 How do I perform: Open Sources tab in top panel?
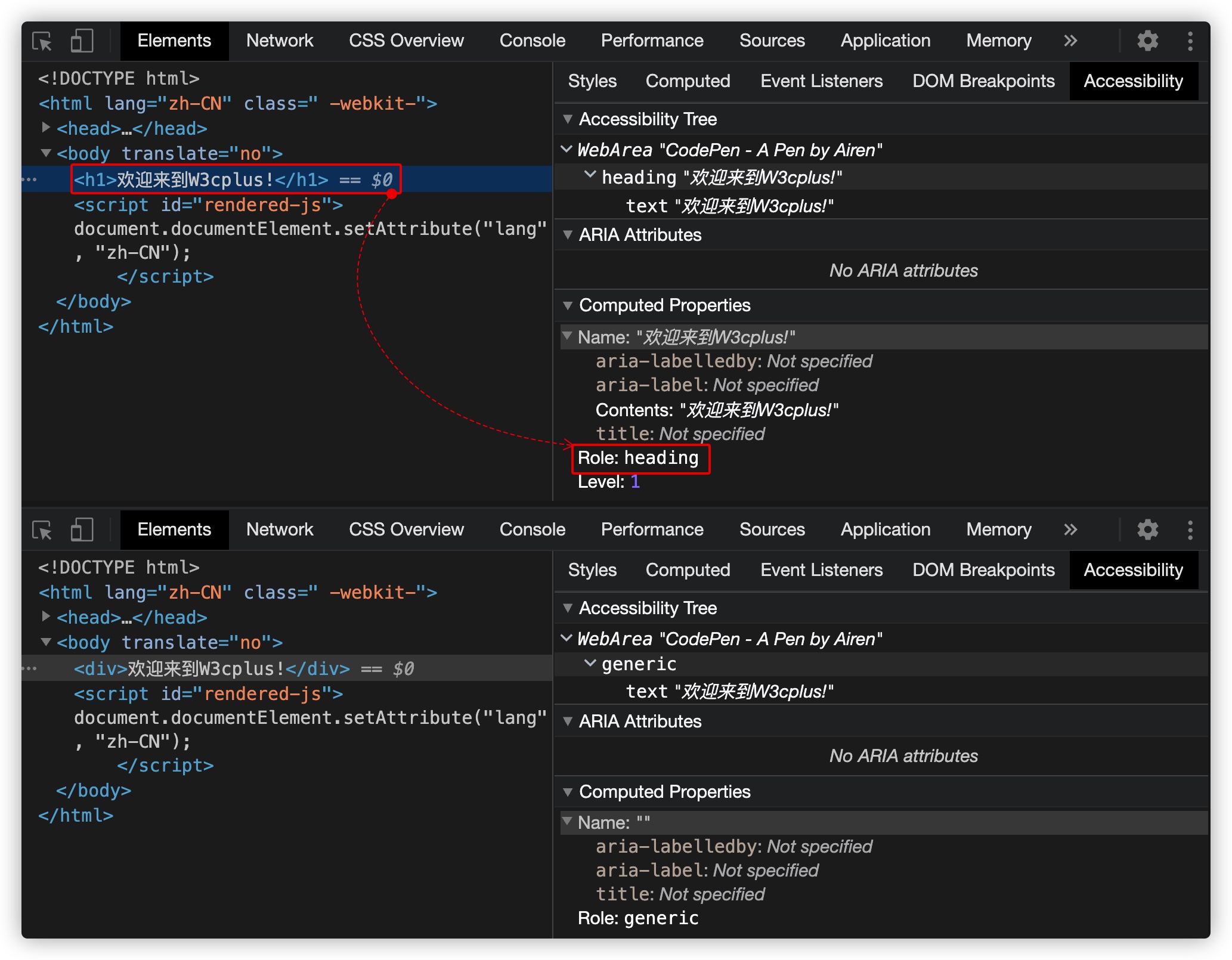772,41
